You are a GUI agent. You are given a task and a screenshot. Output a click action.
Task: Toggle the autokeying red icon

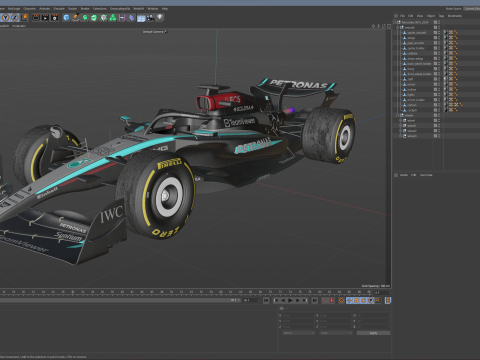point(332,300)
